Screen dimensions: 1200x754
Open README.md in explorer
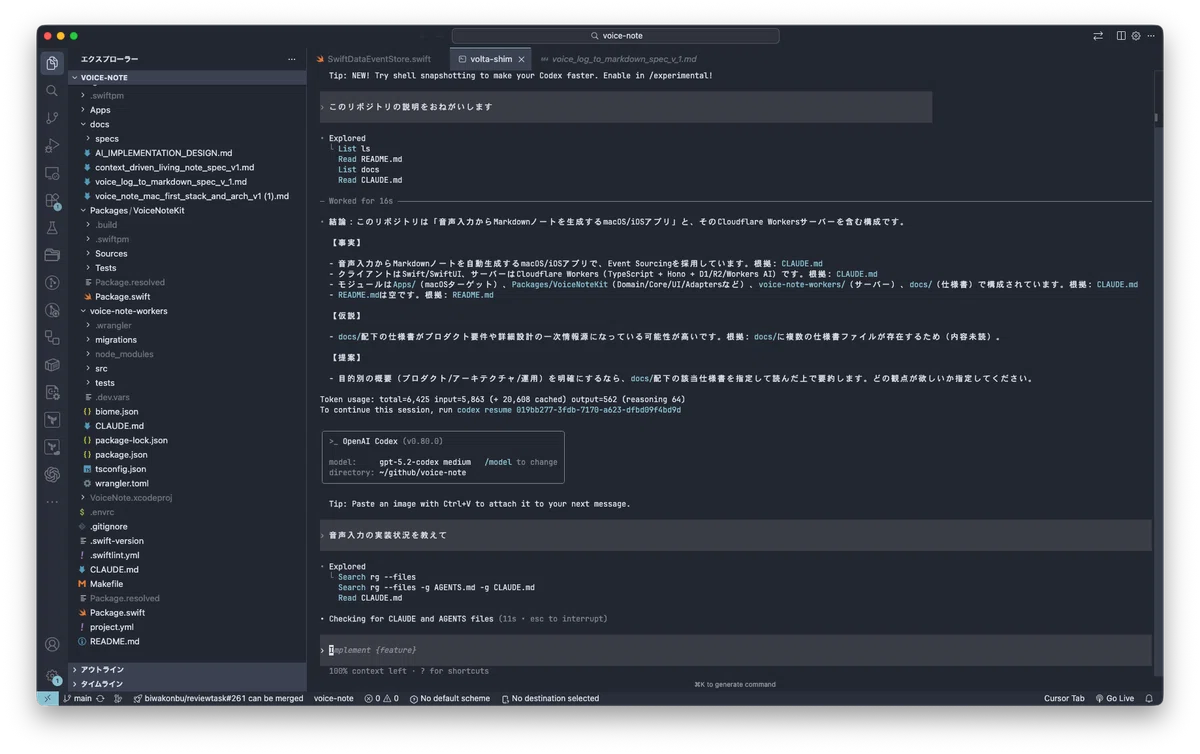[x=188, y=641]
